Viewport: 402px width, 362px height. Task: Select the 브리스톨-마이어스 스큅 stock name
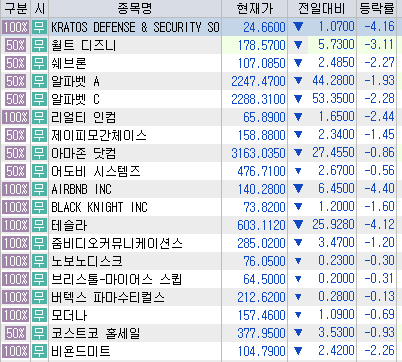116,279
